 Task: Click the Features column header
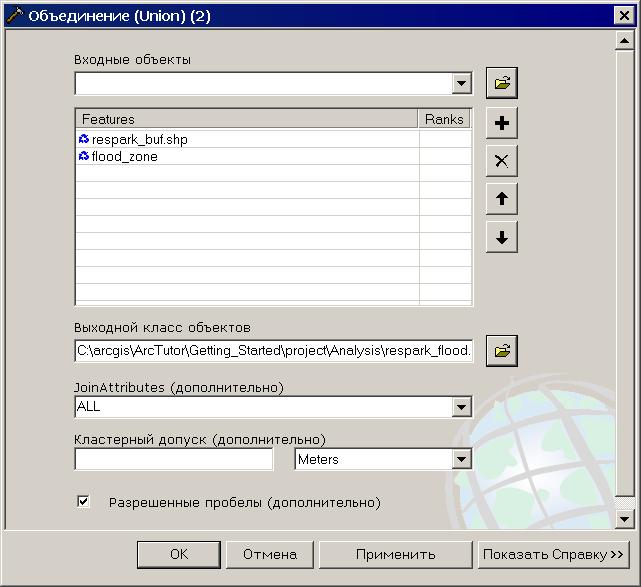click(x=247, y=119)
